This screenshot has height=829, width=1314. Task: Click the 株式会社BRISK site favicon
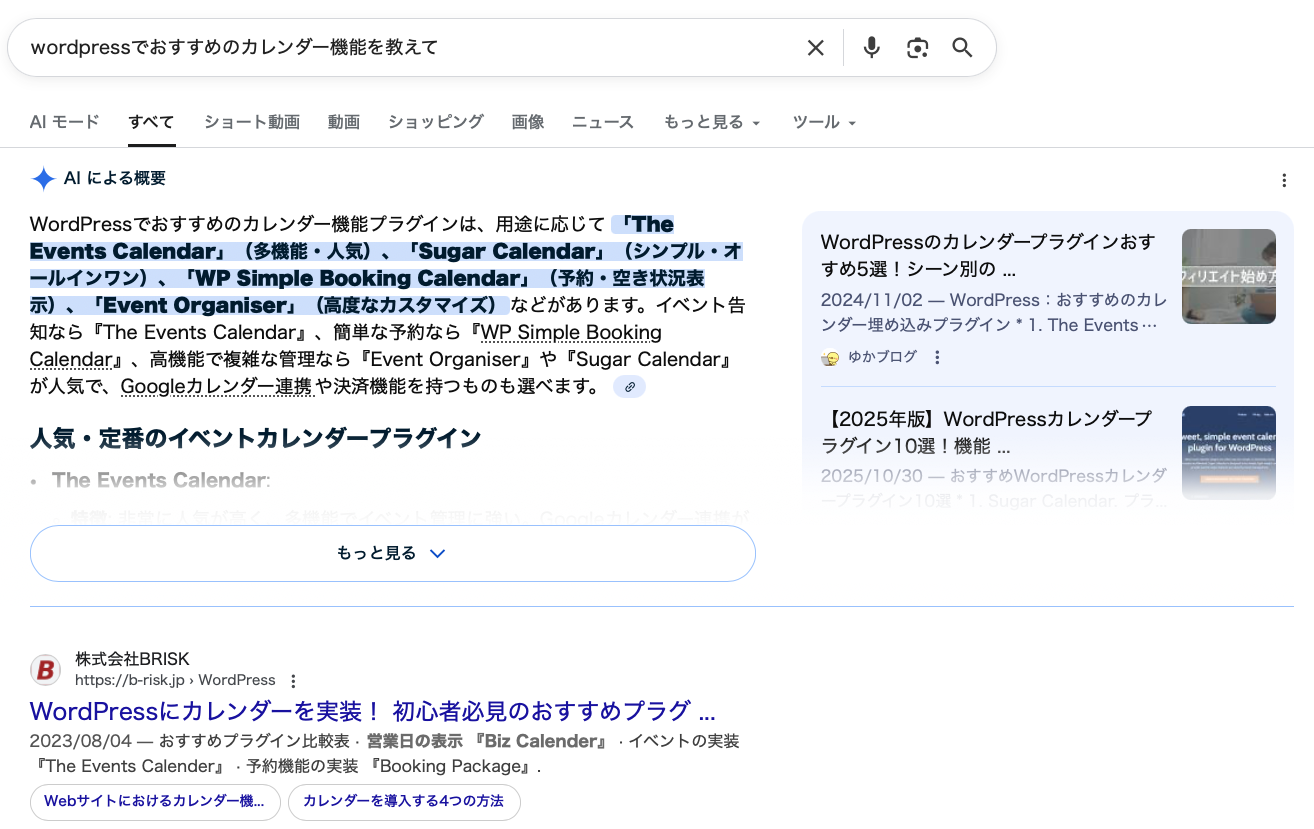pyautogui.click(x=45, y=670)
